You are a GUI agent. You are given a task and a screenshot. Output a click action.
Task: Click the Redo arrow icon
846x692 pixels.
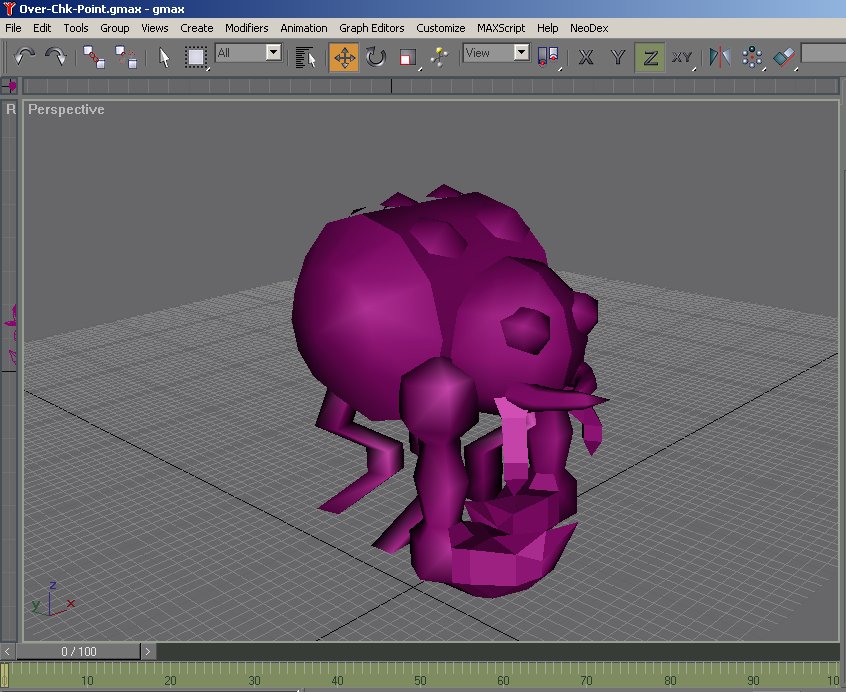[56, 56]
